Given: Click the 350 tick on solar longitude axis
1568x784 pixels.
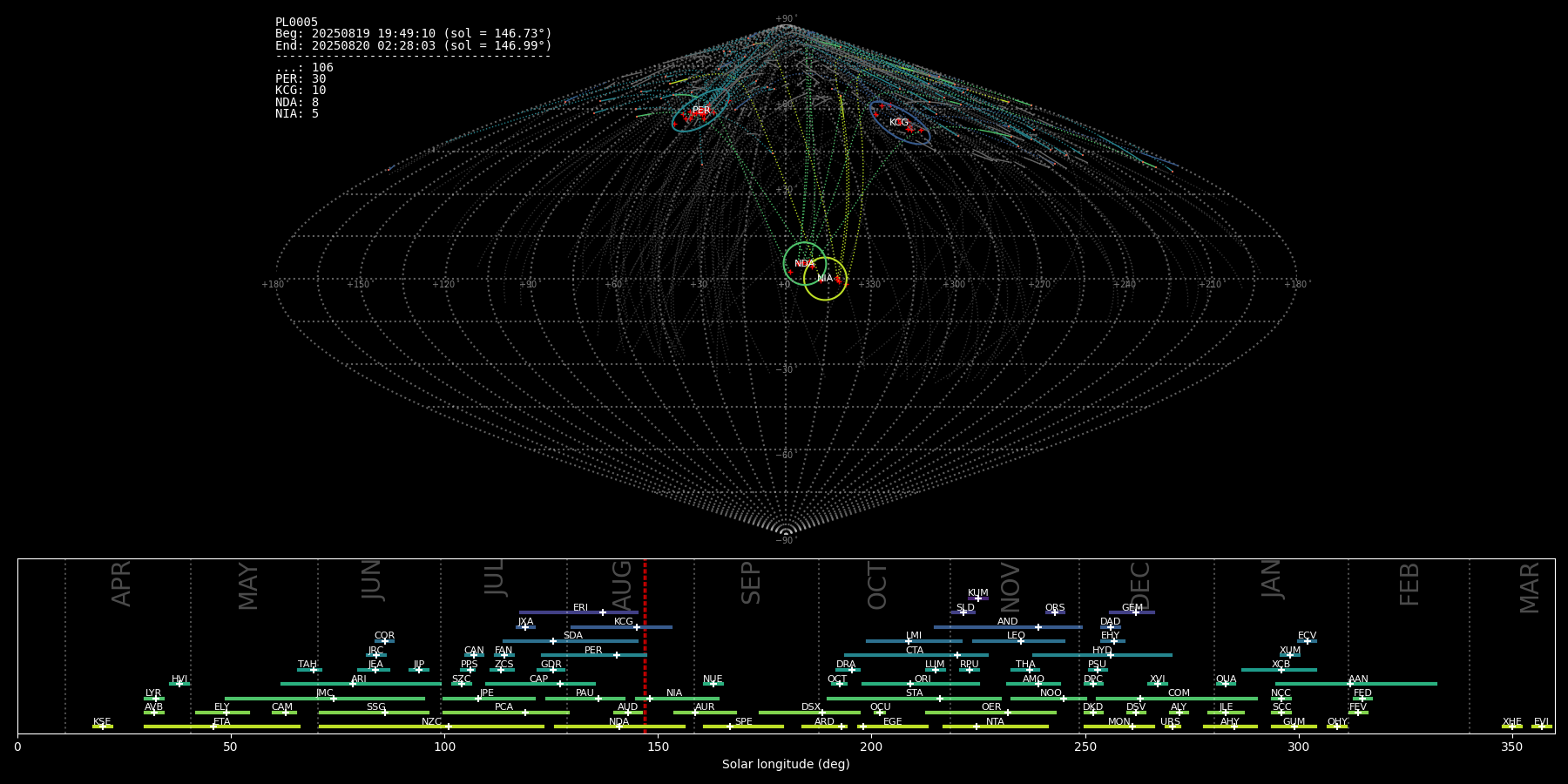Looking at the screenshot, I should coord(1511,747).
